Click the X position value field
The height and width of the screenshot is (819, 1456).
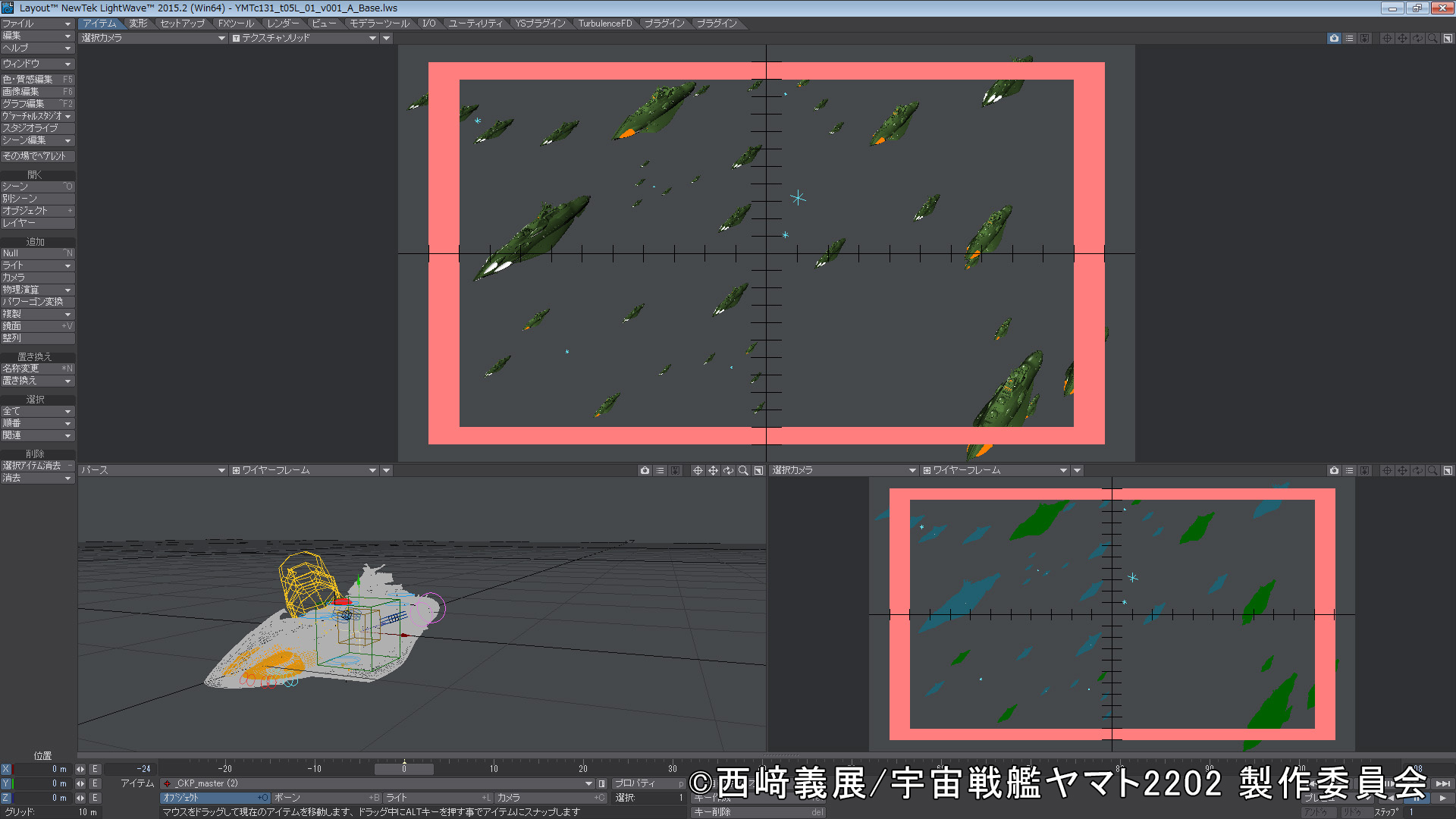(x=42, y=769)
